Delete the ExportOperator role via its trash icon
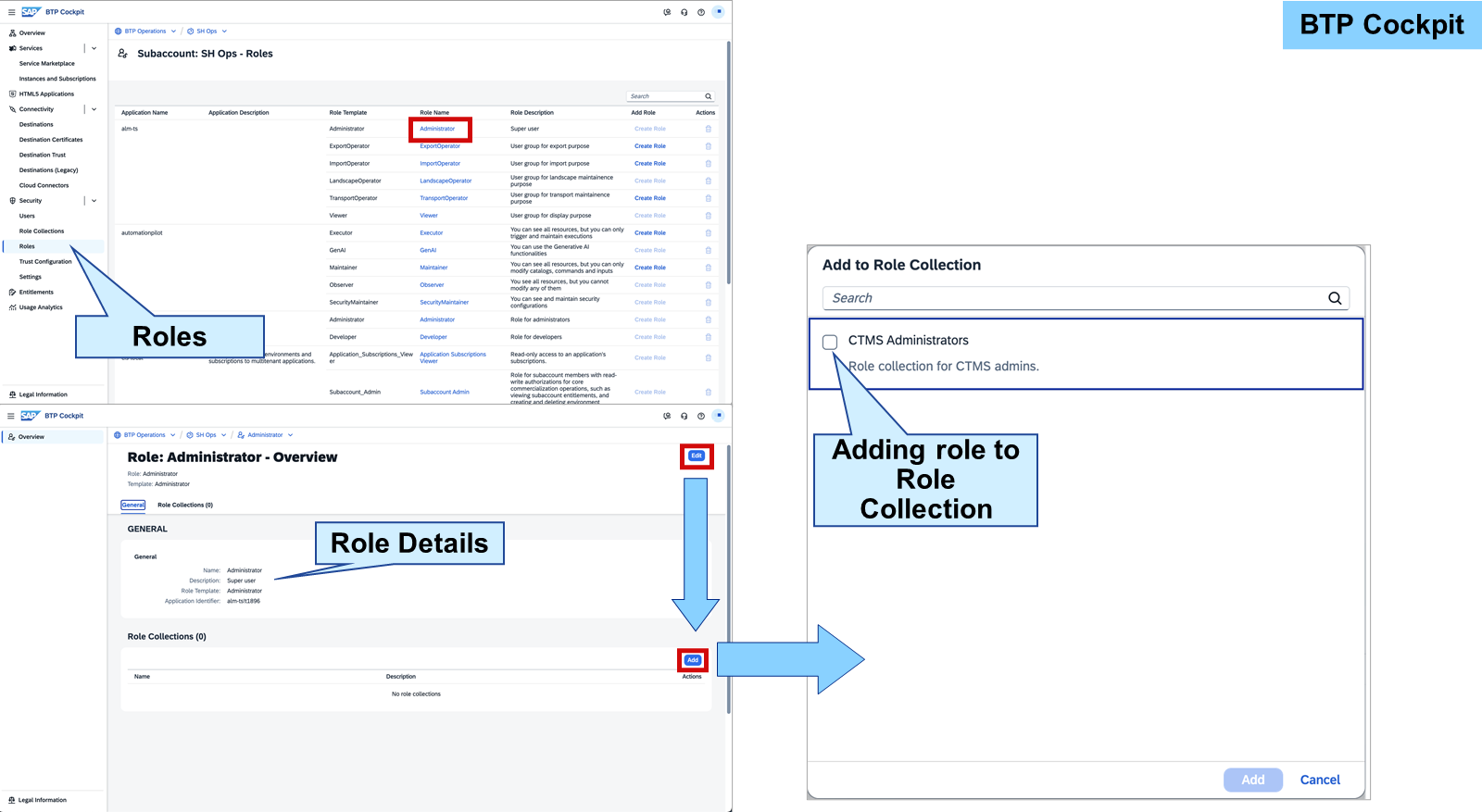1482x812 pixels. pos(709,146)
